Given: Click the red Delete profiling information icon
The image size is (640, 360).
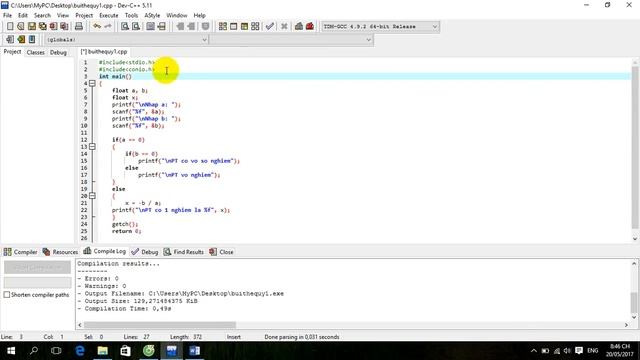Looking at the screenshot, I should pos(310,27).
